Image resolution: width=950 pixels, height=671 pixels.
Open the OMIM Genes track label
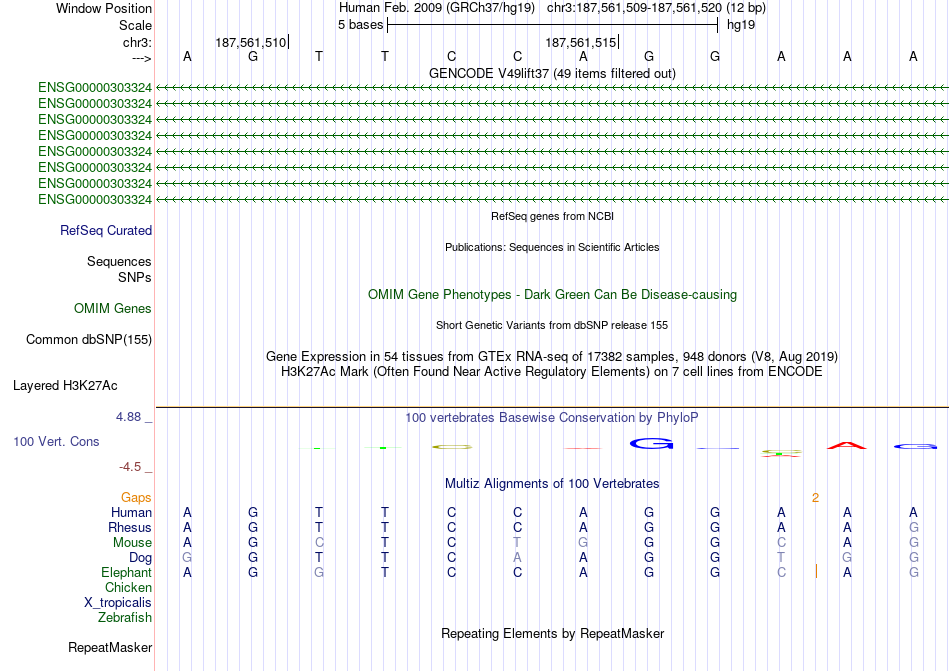pos(113,309)
